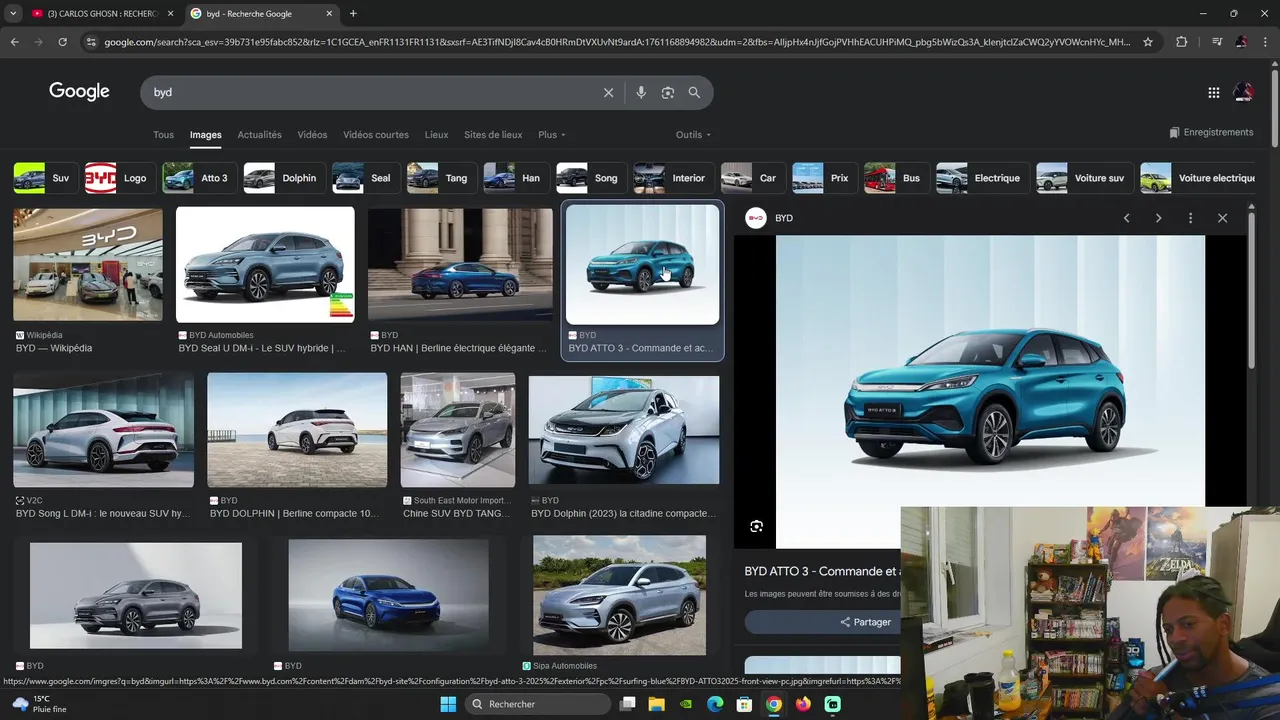Start a voice search with the microphone

[x=641, y=92]
